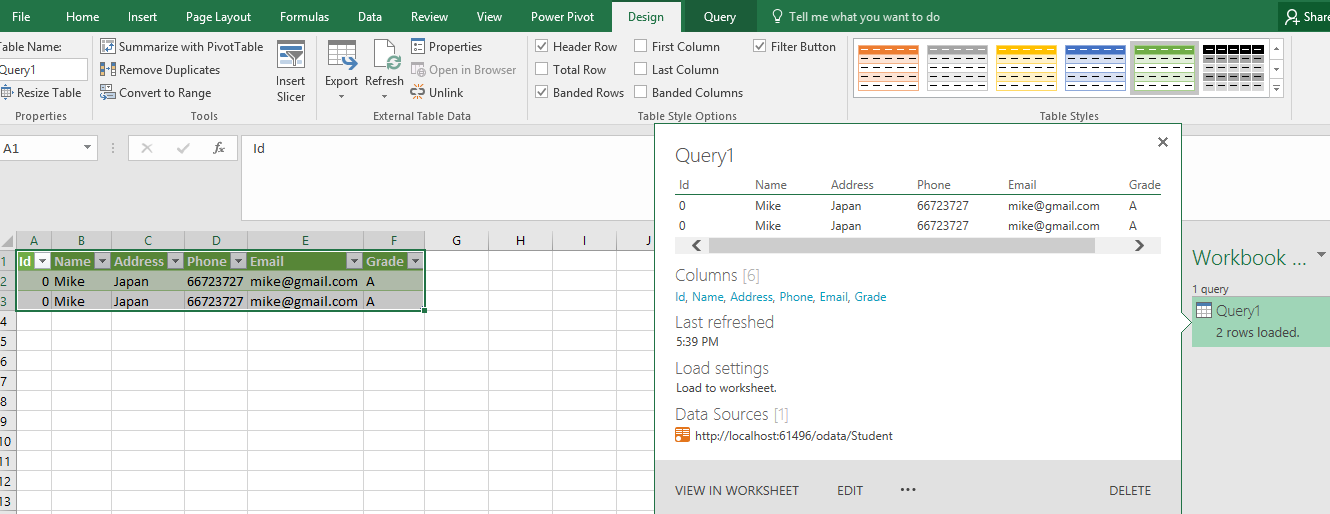Close the Query1 preview popup
1330x514 pixels.
coord(1163,142)
